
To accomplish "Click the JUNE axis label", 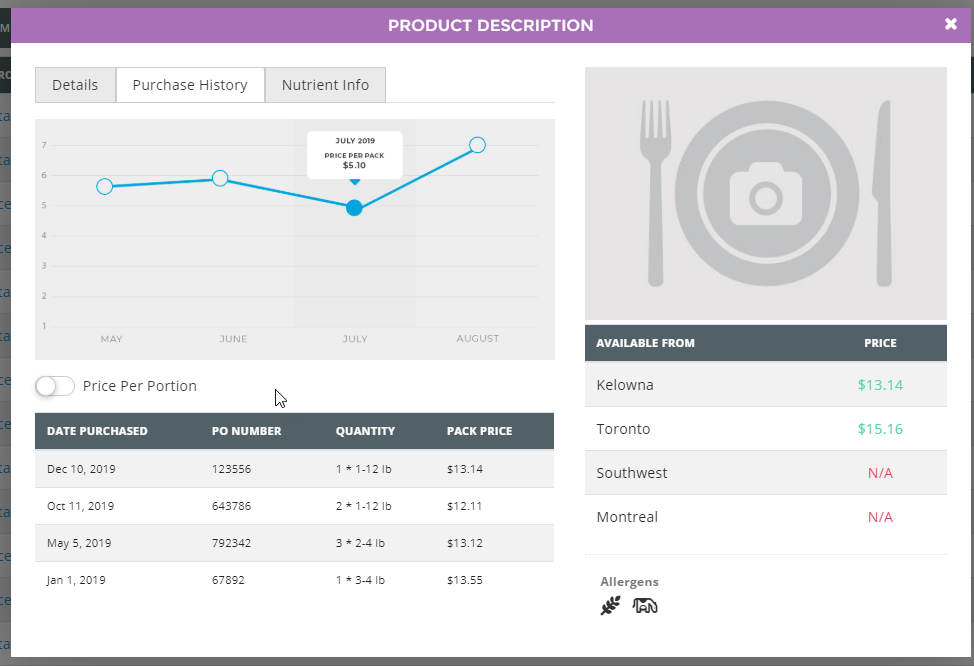I will point(234,339).
